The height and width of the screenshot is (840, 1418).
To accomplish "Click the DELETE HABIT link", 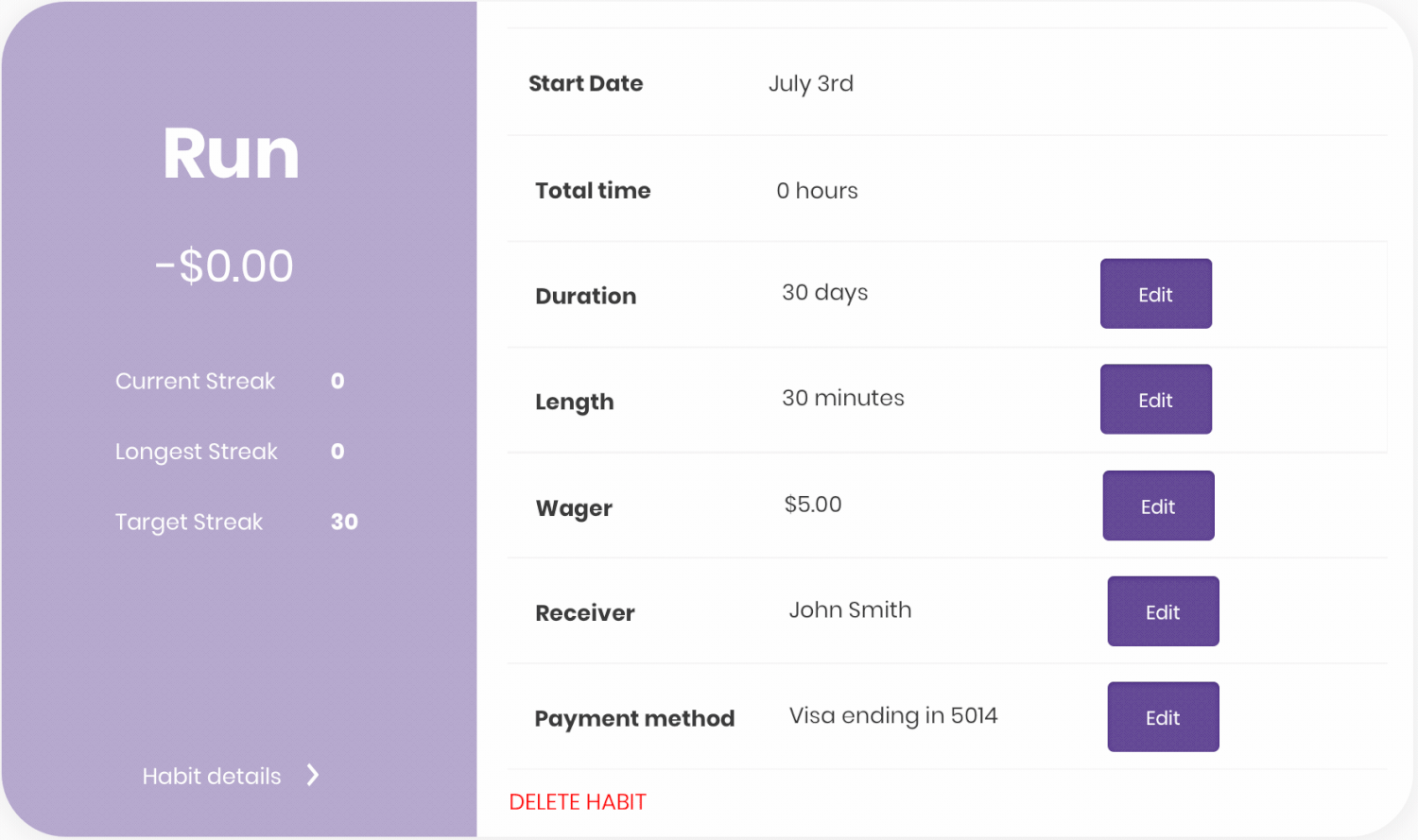I will pos(578,802).
